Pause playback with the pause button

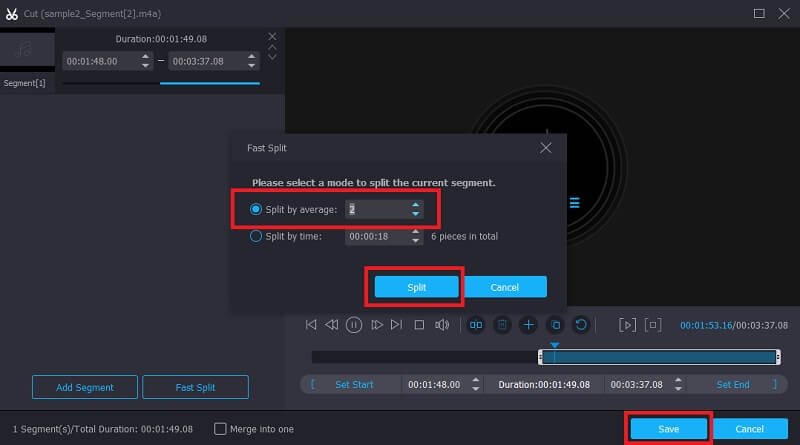pyautogui.click(x=354, y=325)
